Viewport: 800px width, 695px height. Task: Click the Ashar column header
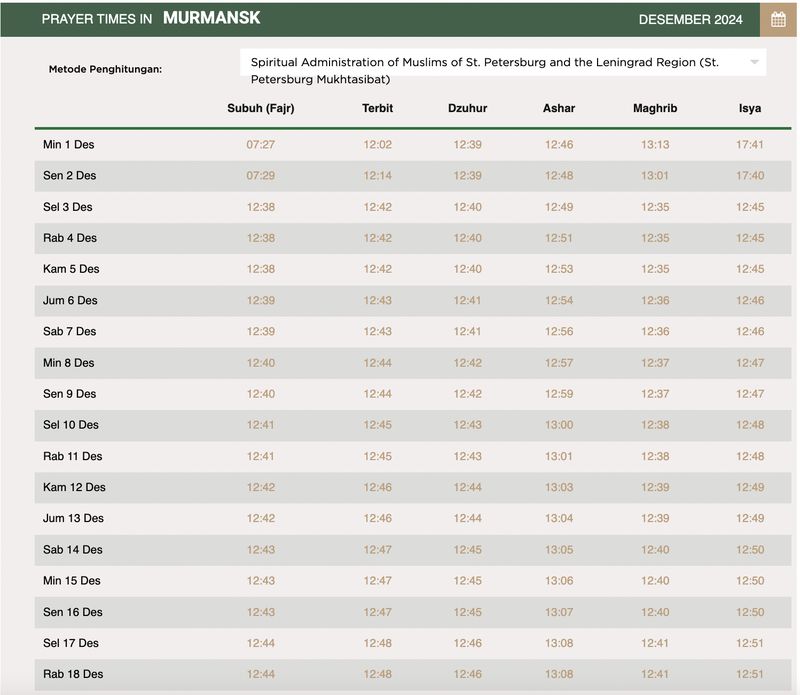(559, 108)
